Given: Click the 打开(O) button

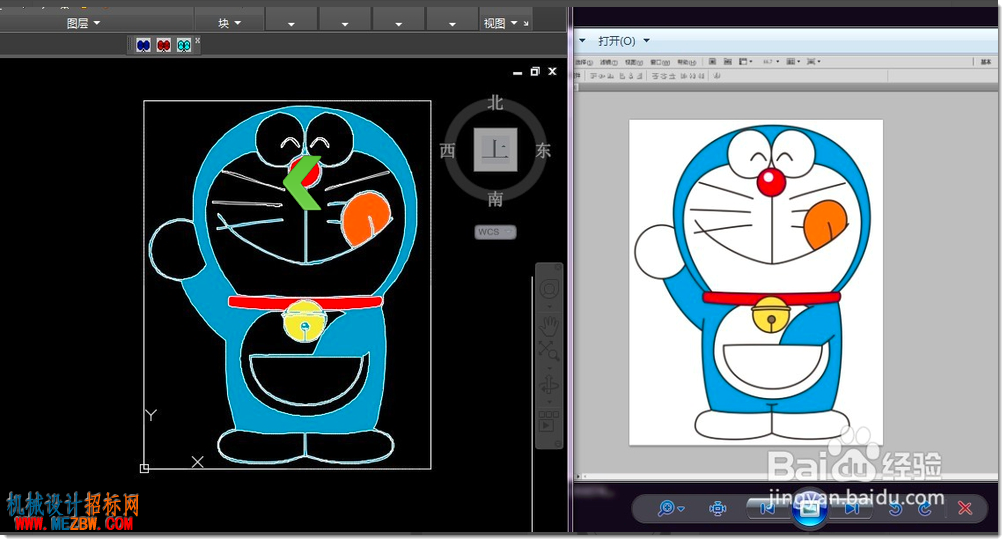Looking at the screenshot, I should point(617,41).
